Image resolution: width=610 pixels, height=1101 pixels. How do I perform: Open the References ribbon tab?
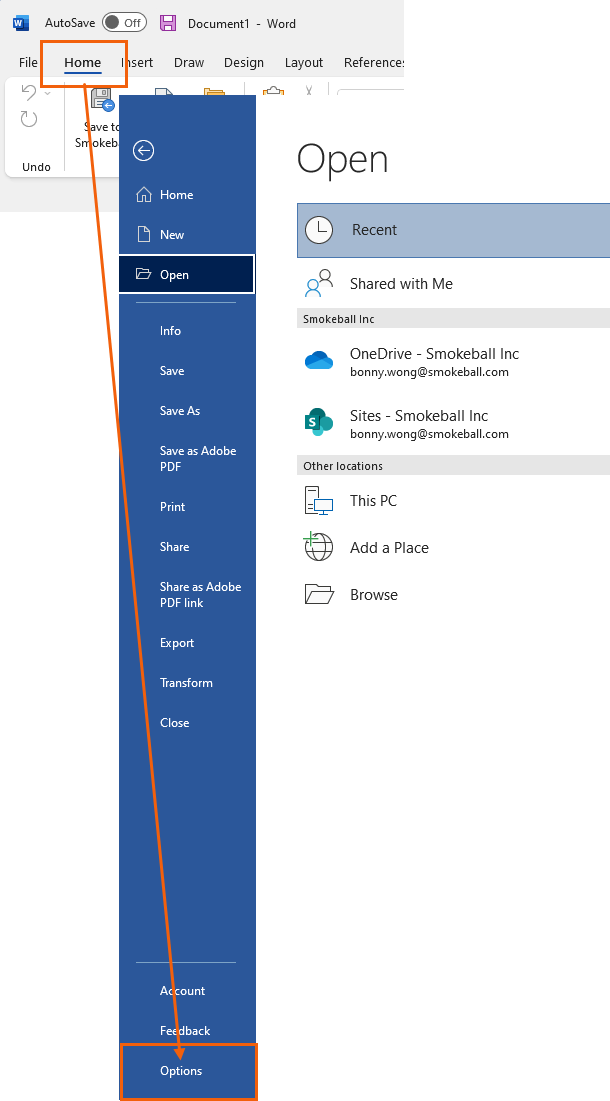pyautogui.click(x=373, y=62)
